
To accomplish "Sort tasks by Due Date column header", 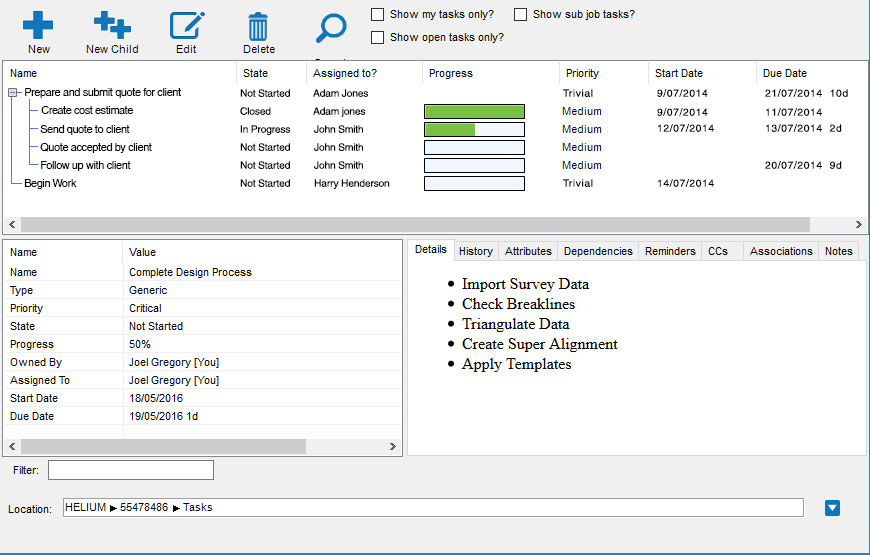I will click(x=785, y=73).
